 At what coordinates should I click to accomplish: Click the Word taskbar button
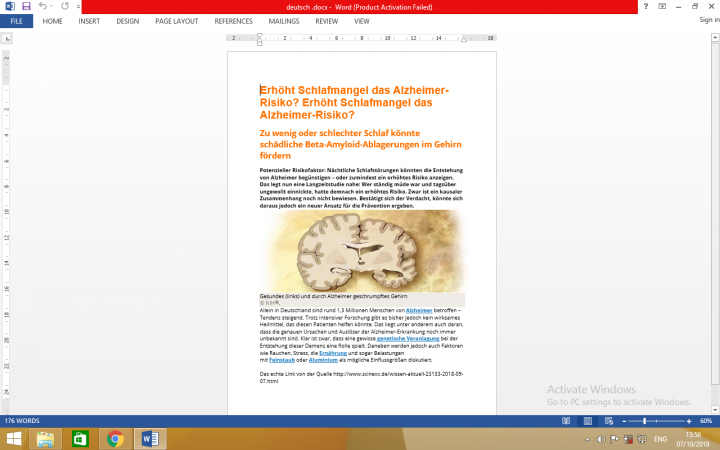click(150, 439)
